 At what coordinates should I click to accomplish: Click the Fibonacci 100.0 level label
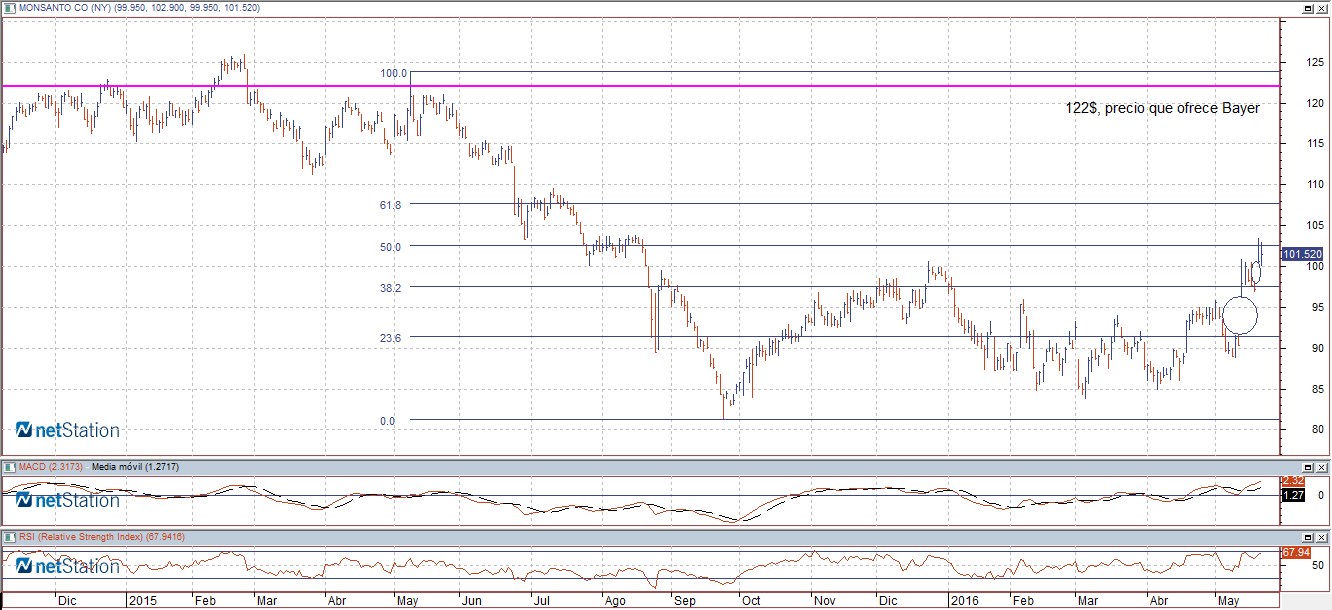coord(393,74)
